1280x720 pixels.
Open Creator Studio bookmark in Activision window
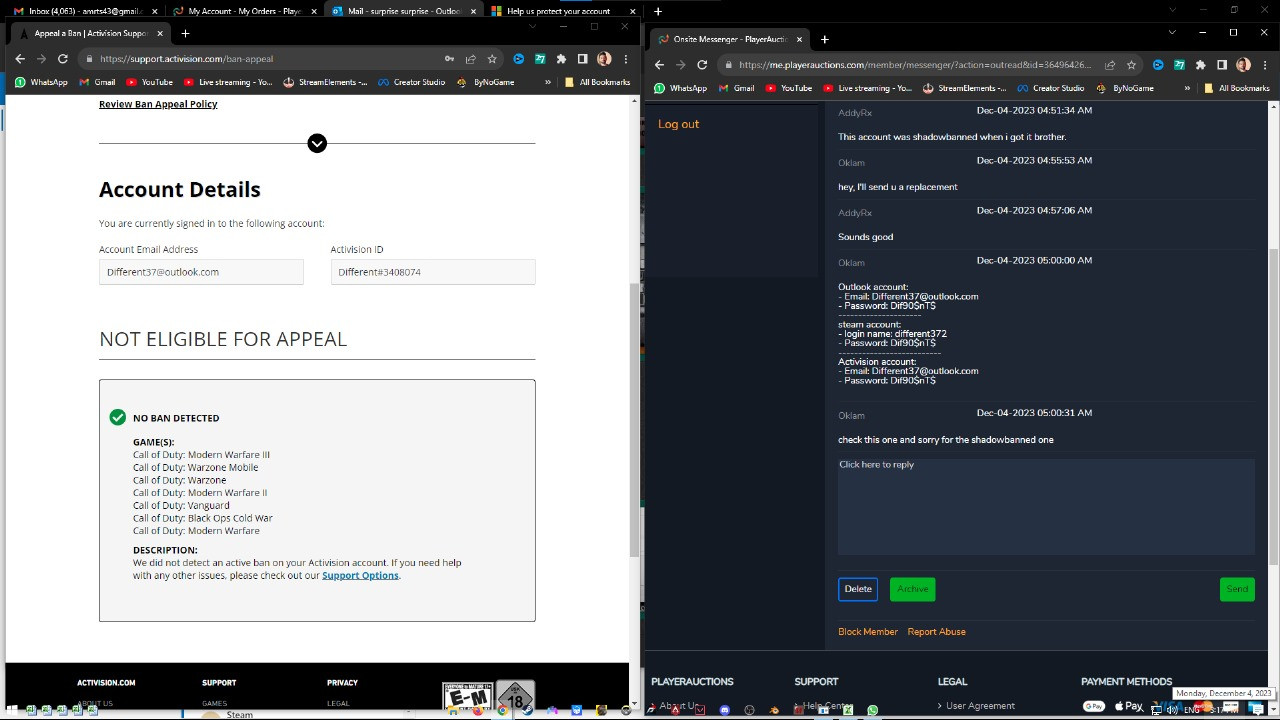pyautogui.click(x=411, y=82)
